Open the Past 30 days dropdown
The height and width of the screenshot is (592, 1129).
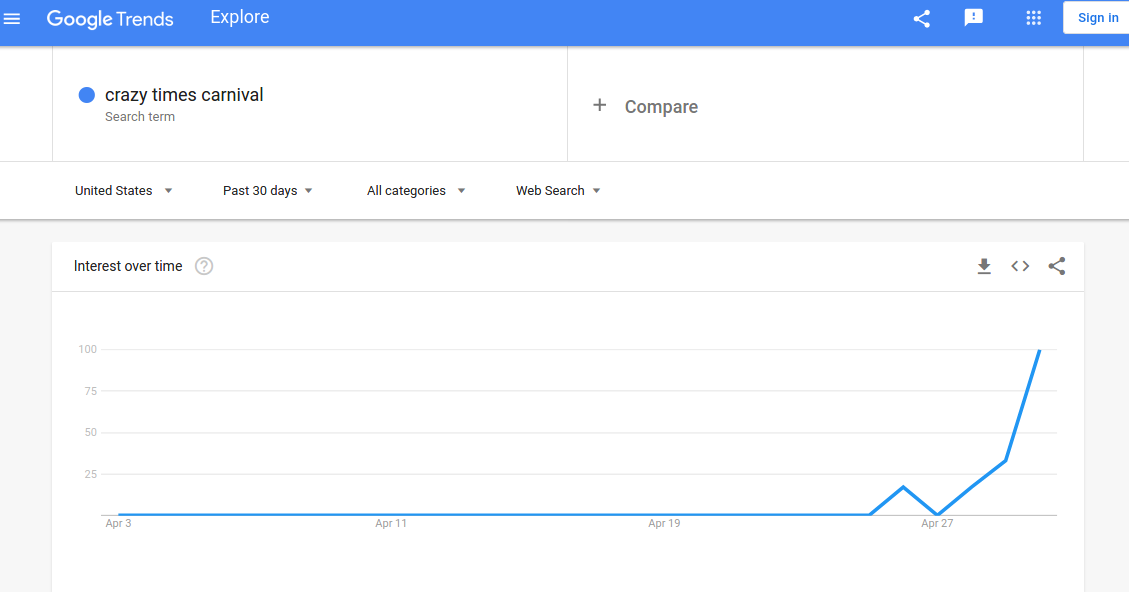tap(268, 191)
